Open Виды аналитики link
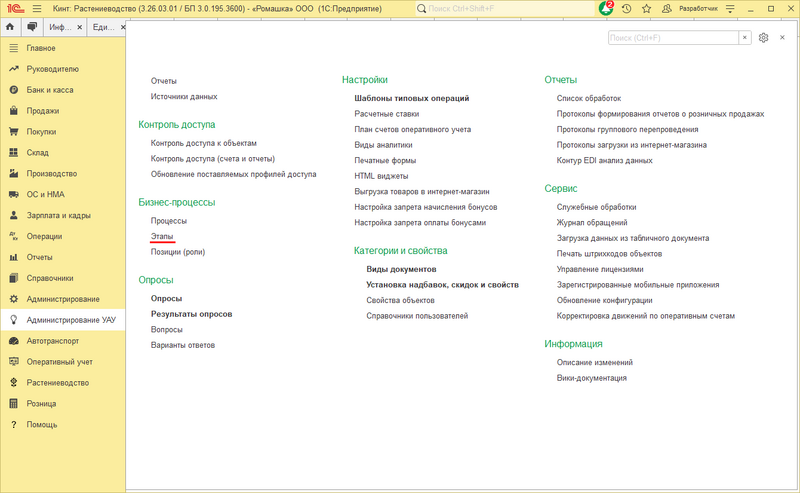800x493 pixels. [383, 145]
